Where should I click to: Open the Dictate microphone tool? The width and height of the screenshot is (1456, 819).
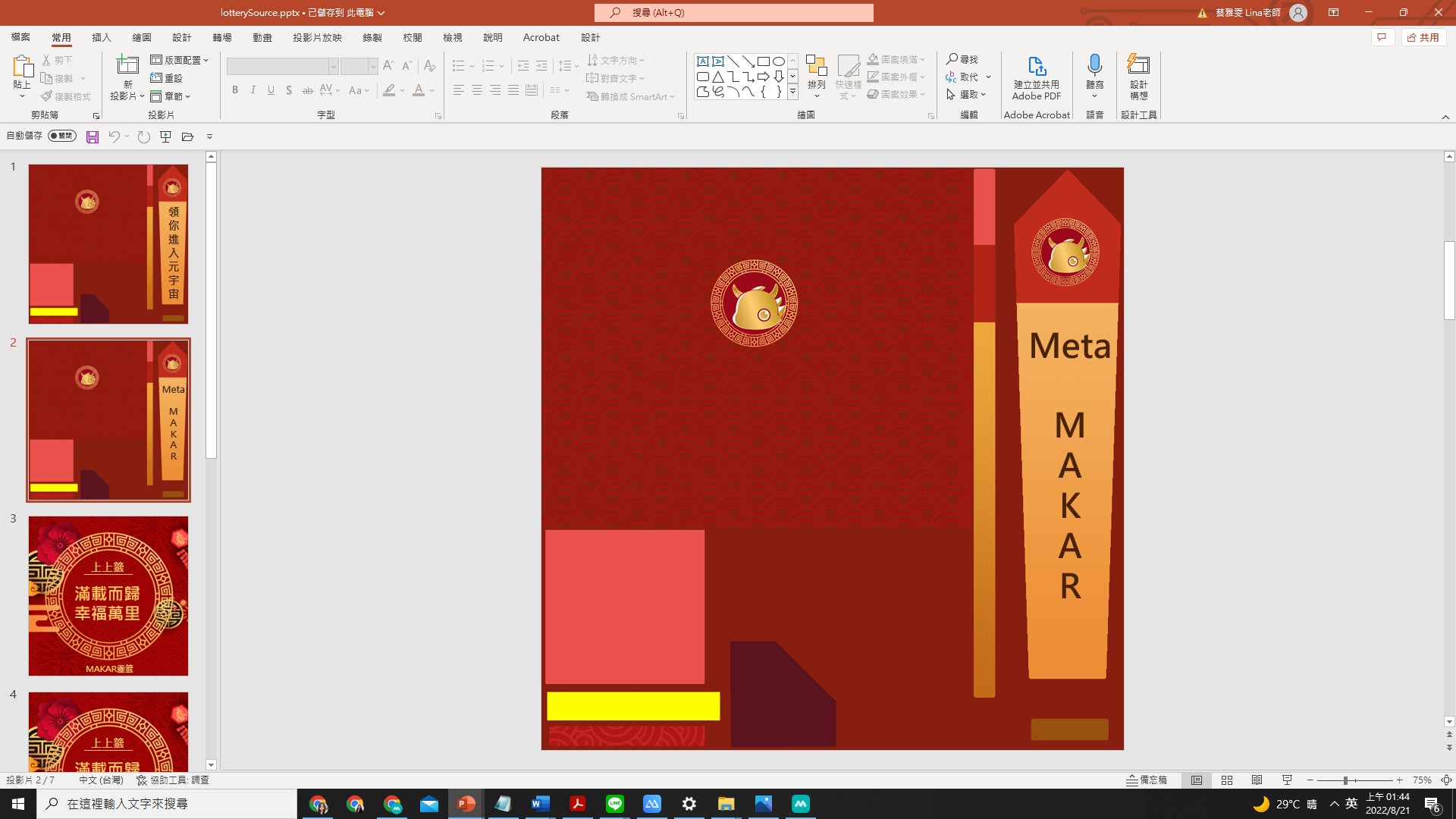(1094, 67)
